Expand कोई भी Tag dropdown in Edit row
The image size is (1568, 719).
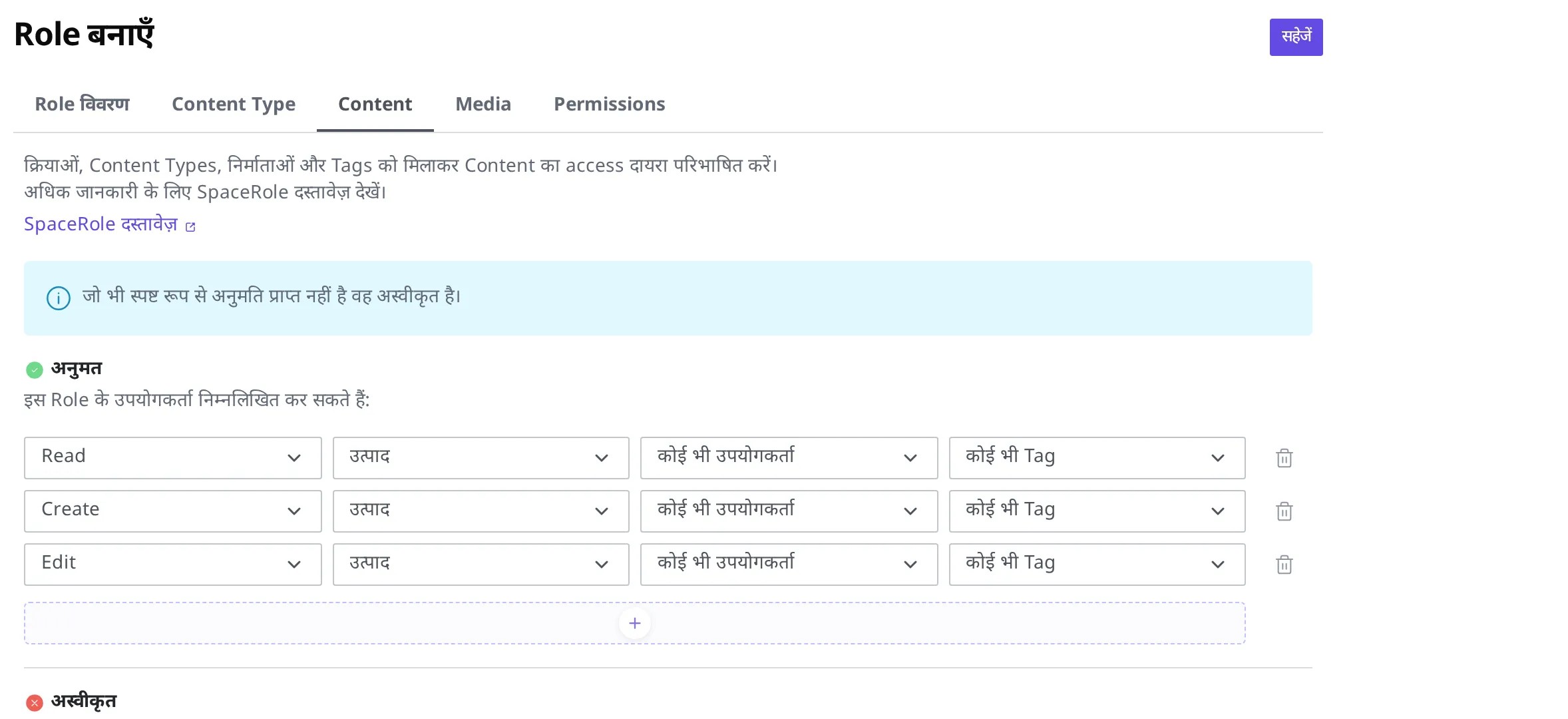coord(1097,565)
